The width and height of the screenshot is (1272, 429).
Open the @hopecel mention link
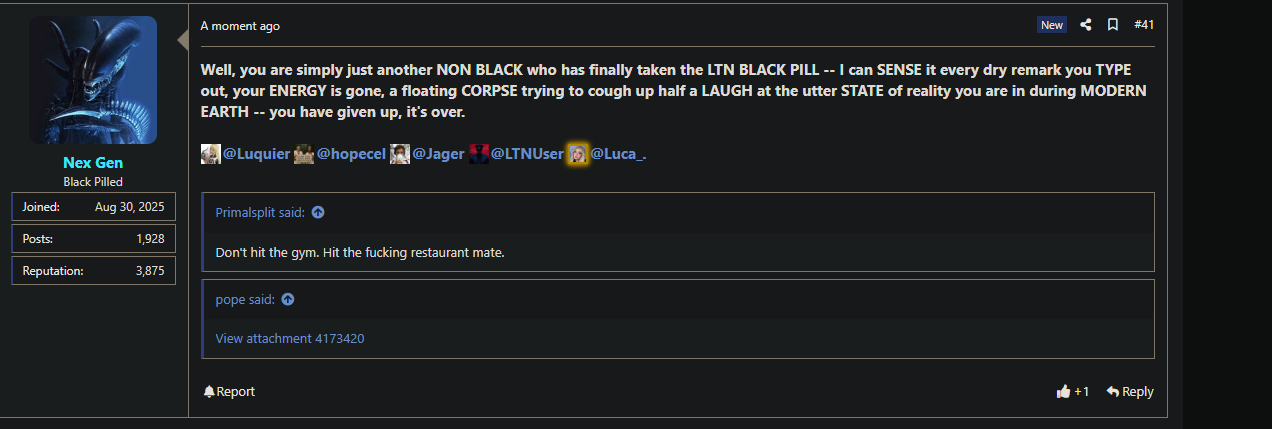point(351,154)
